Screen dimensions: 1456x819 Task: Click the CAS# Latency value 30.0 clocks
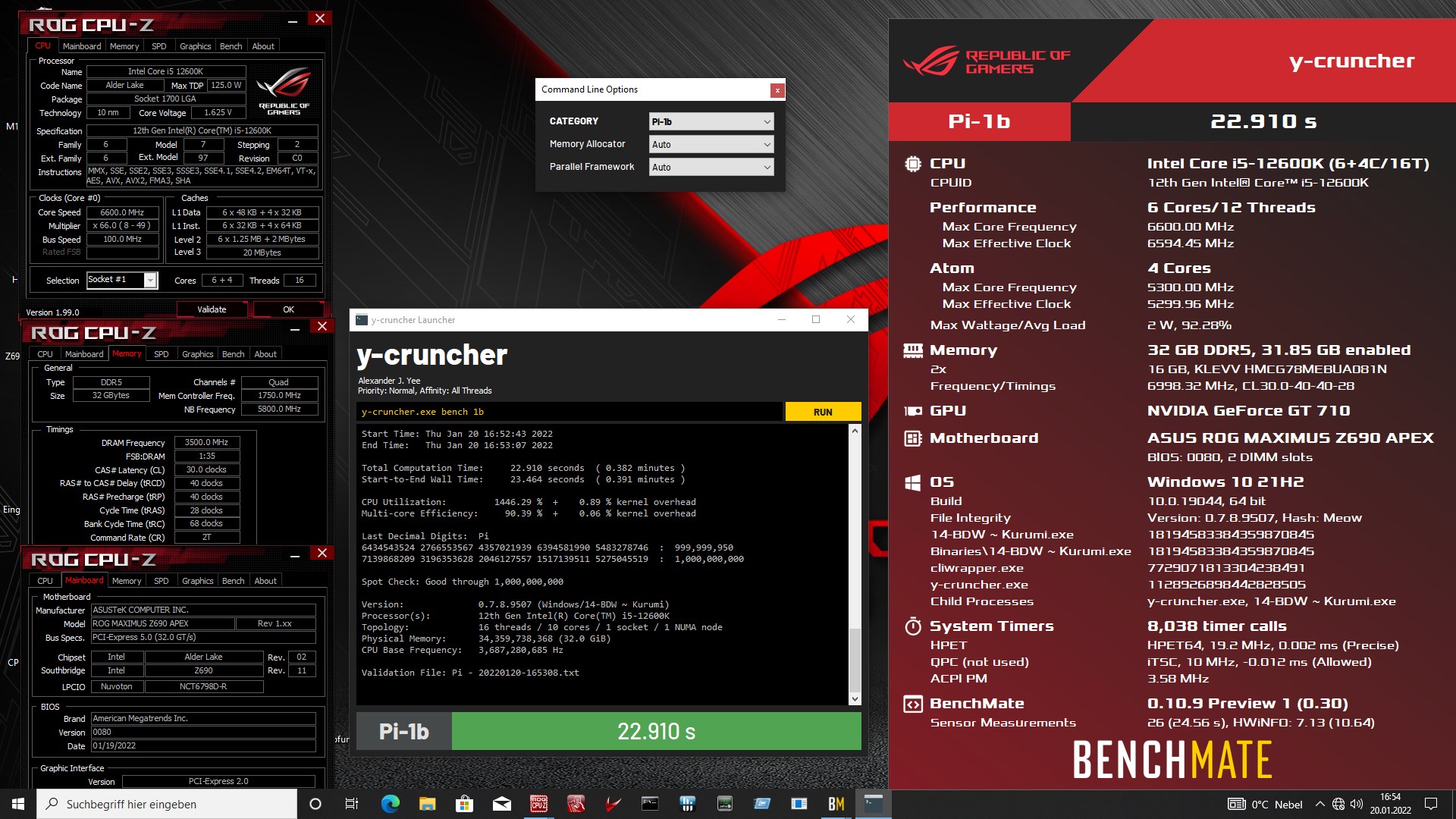click(x=206, y=470)
